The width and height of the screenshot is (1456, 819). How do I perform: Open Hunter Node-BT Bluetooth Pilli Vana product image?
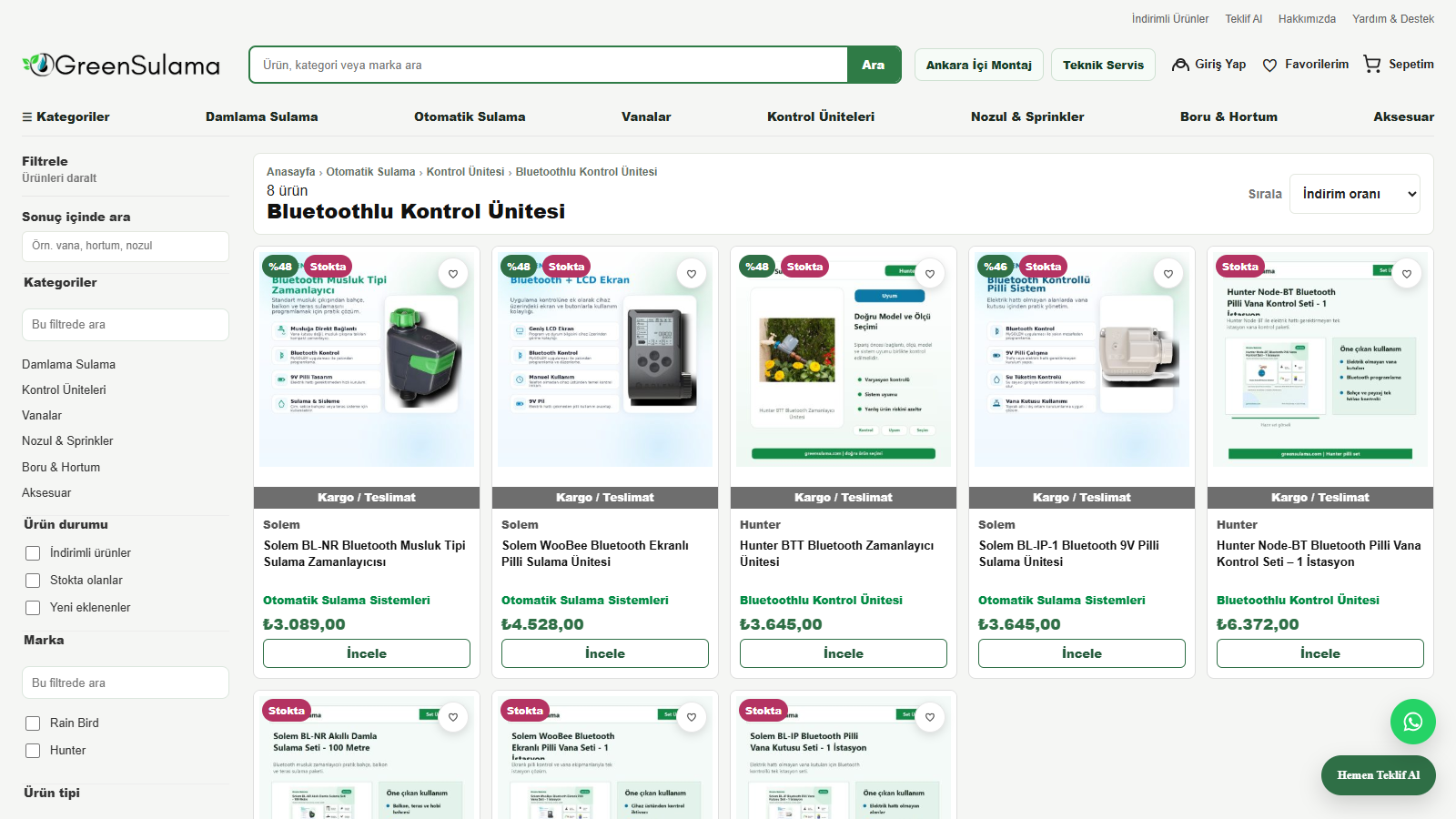1320,359
